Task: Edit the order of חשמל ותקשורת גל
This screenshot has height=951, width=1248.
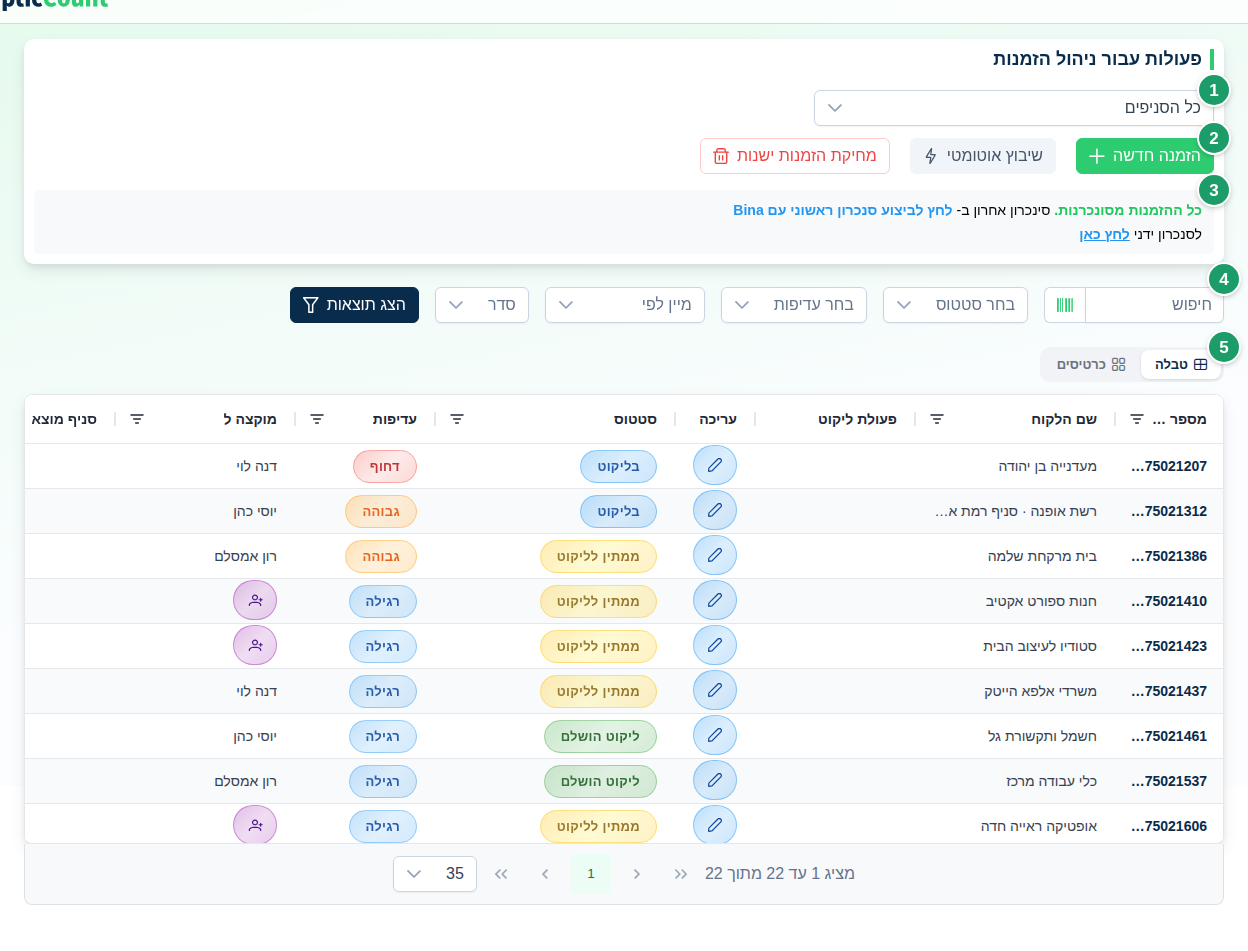Action: click(715, 736)
